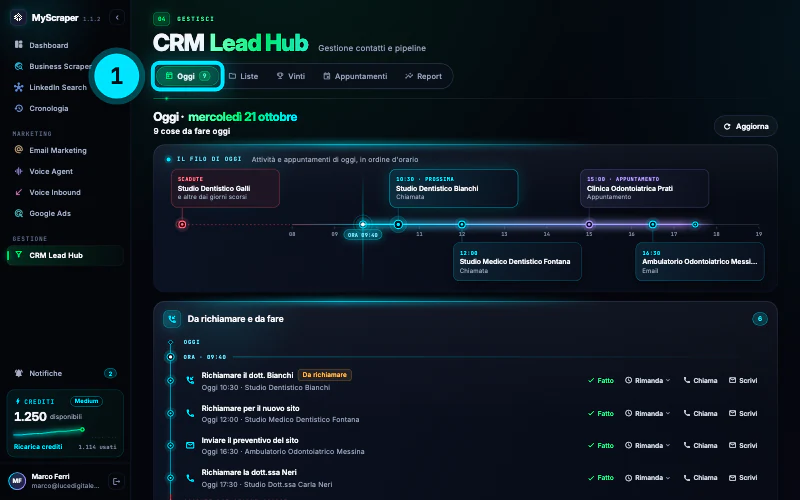Screen dimensions: 800x500
Task: Open the Scadute Studio Dentistico Galli card
Action: (x=226, y=188)
